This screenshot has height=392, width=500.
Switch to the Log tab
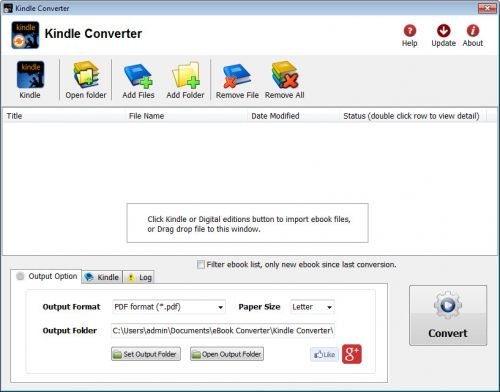139,277
